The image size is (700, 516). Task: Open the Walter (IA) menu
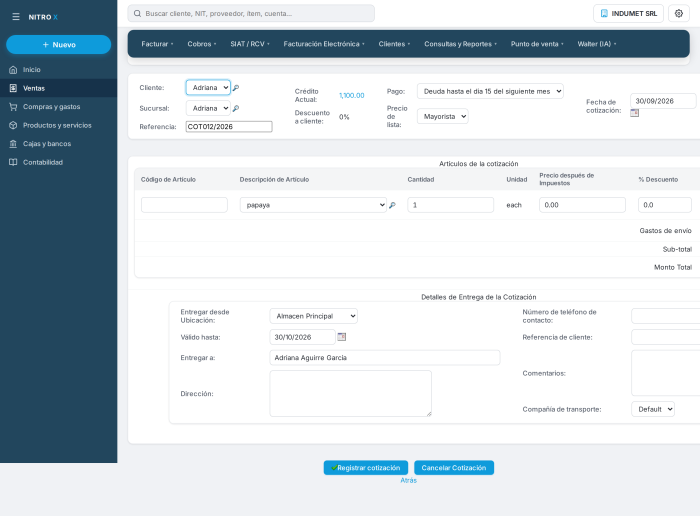pos(597,44)
